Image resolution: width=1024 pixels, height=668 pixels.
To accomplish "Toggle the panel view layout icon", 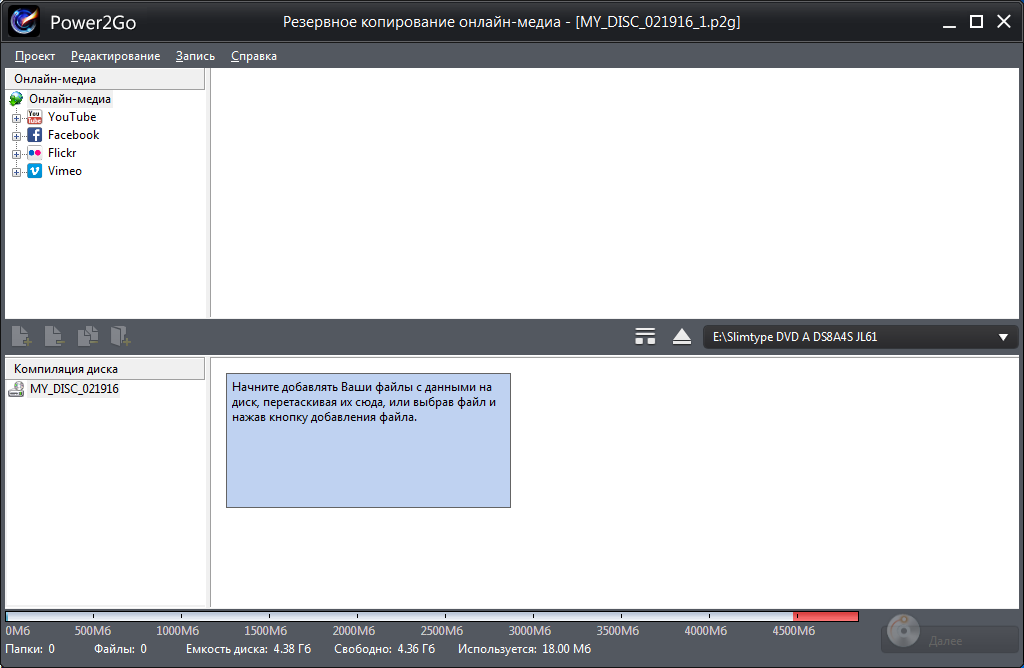I will click(x=645, y=337).
